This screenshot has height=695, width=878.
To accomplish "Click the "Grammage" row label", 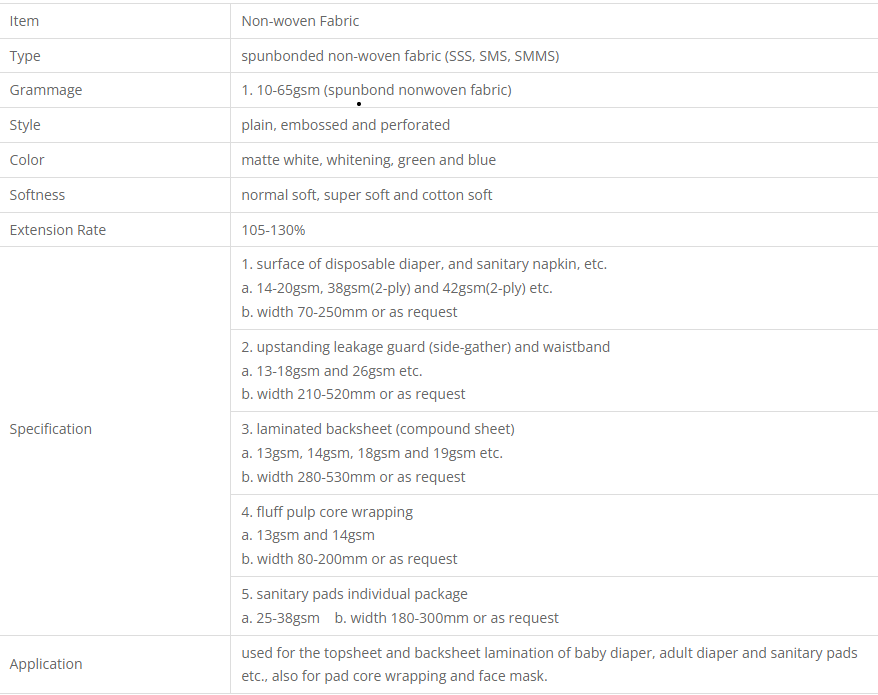I will click(46, 90).
